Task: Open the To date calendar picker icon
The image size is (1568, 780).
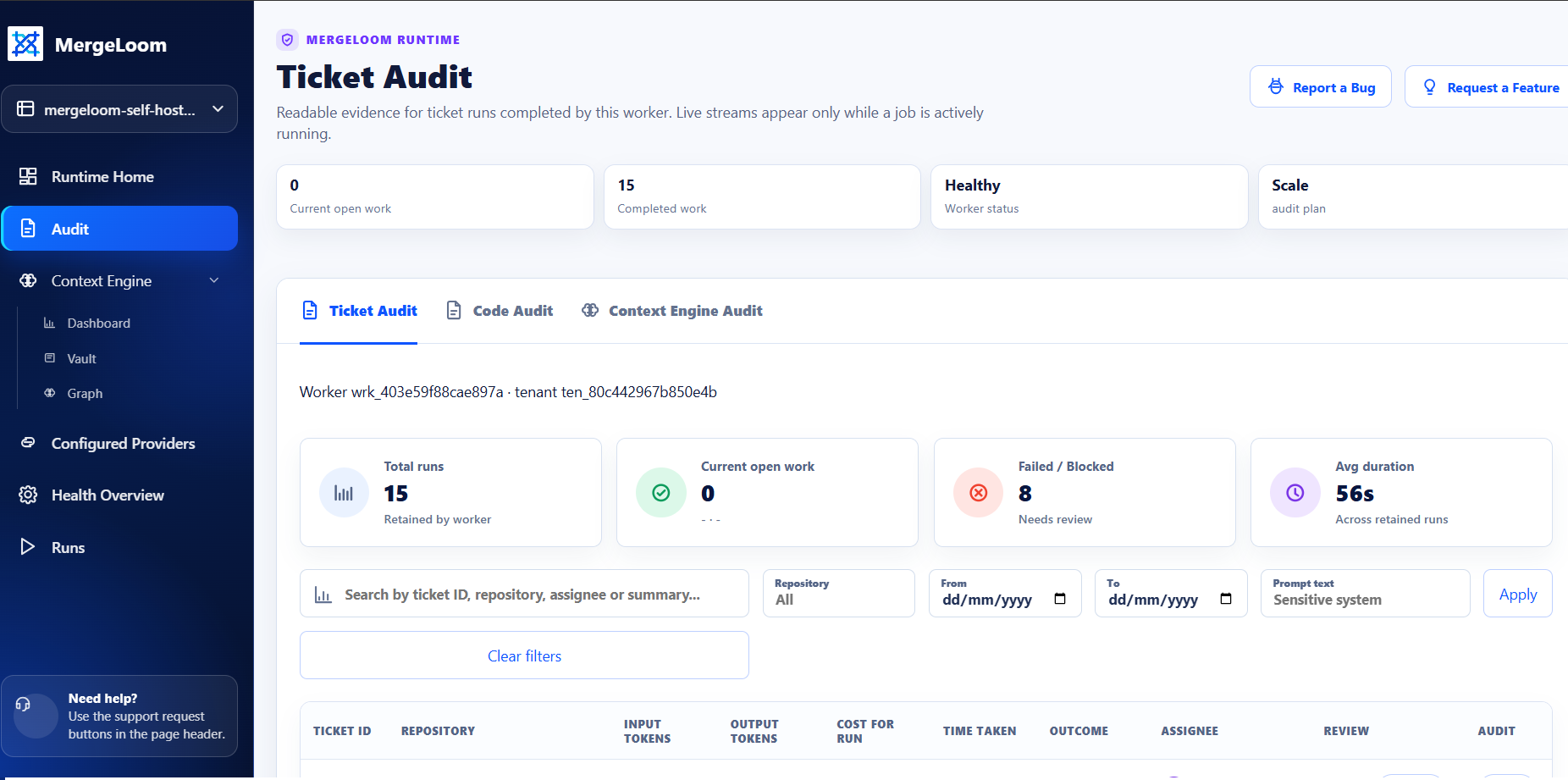Action: [x=1226, y=599]
